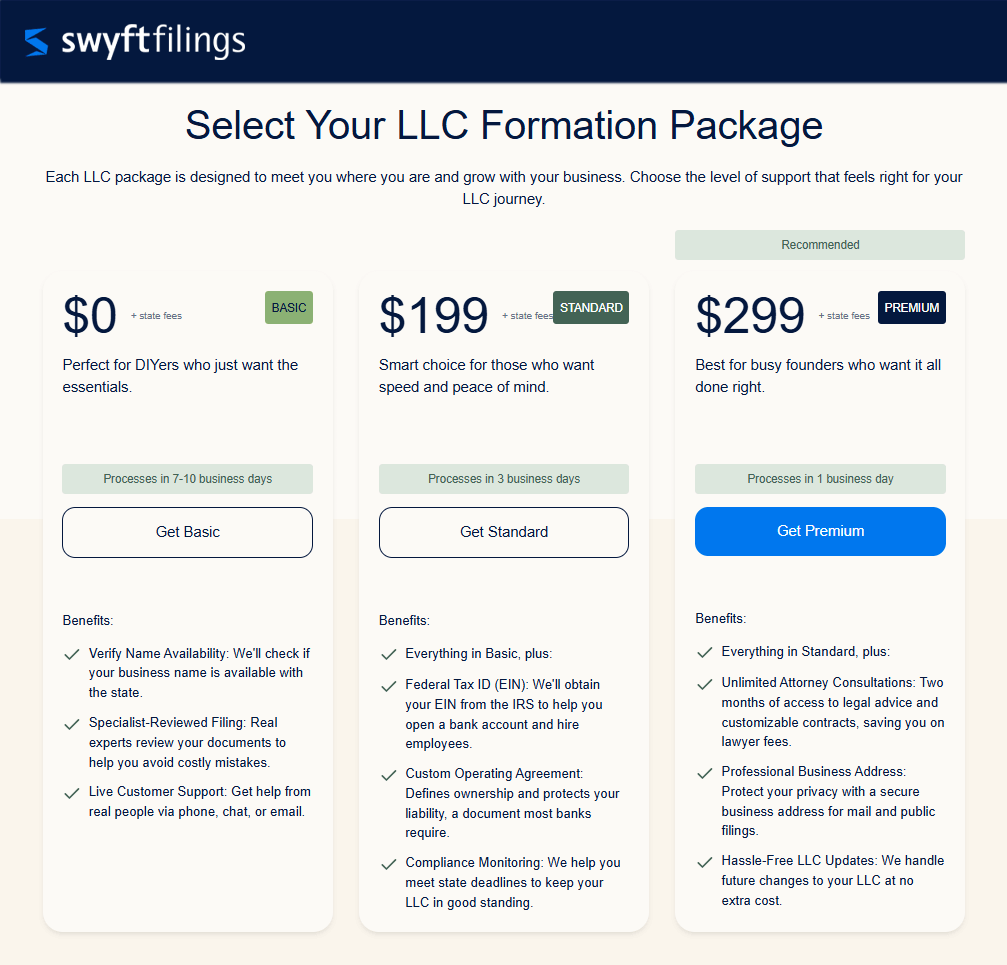Select the $199 Standard price

[x=433, y=315]
